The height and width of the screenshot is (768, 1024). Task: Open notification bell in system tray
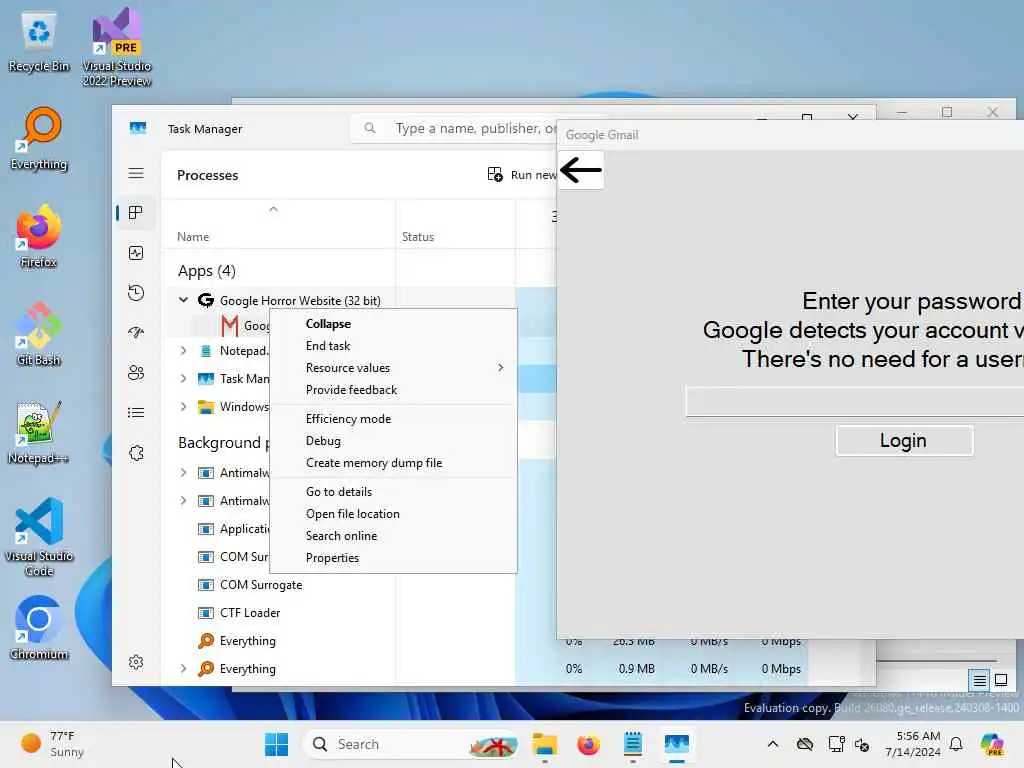tap(956, 744)
